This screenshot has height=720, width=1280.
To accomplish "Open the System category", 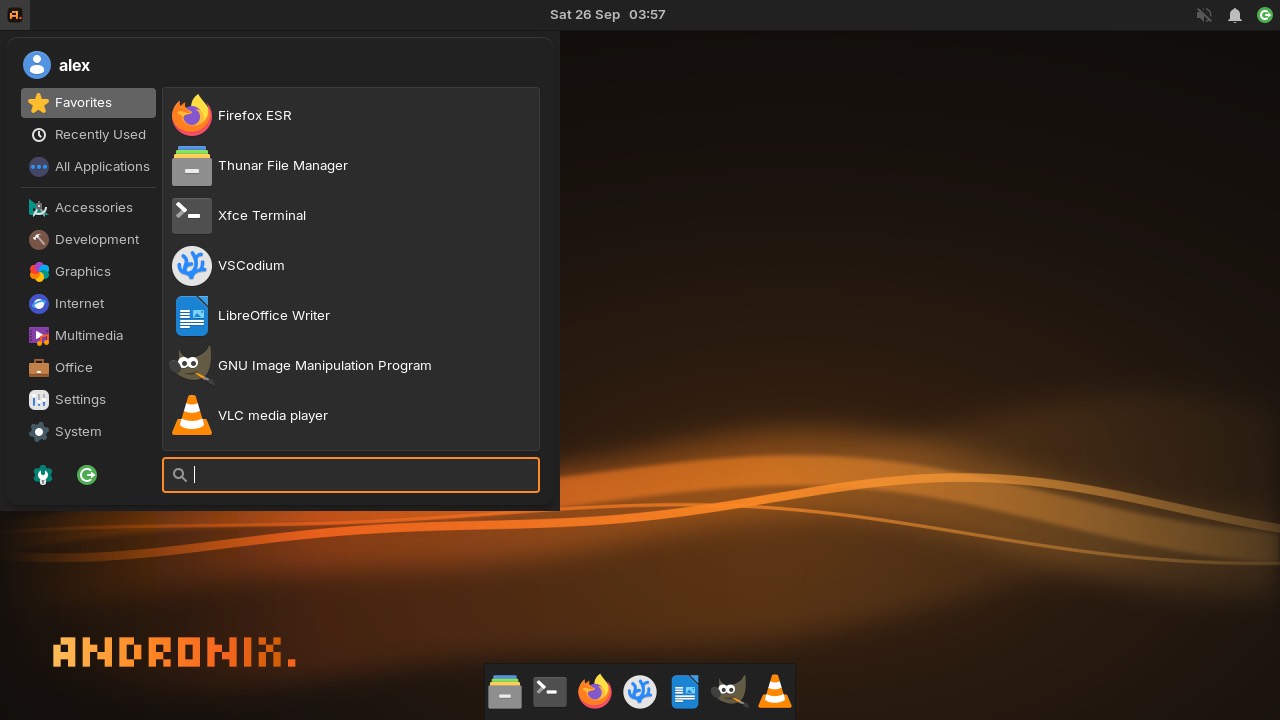I will (88, 431).
